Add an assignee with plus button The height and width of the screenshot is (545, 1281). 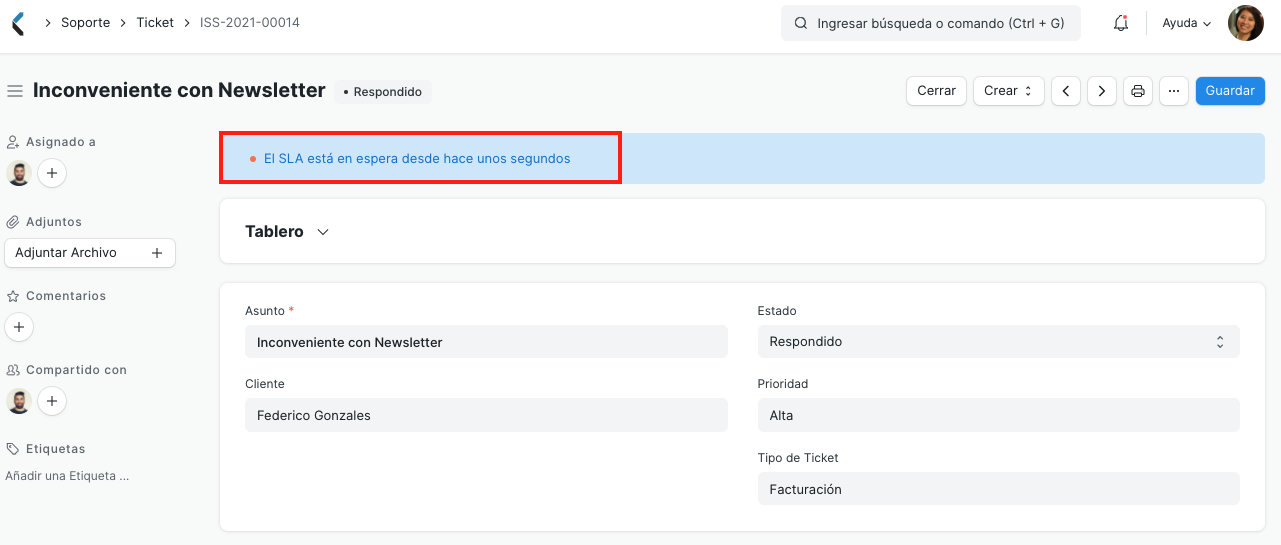click(52, 173)
